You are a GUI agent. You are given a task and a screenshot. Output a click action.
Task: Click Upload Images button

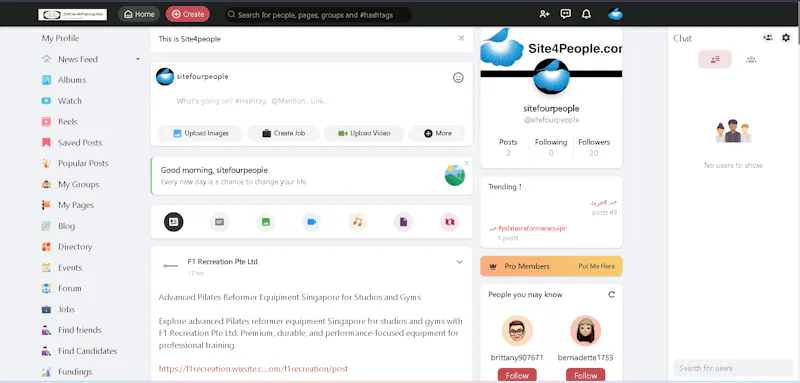(x=201, y=133)
